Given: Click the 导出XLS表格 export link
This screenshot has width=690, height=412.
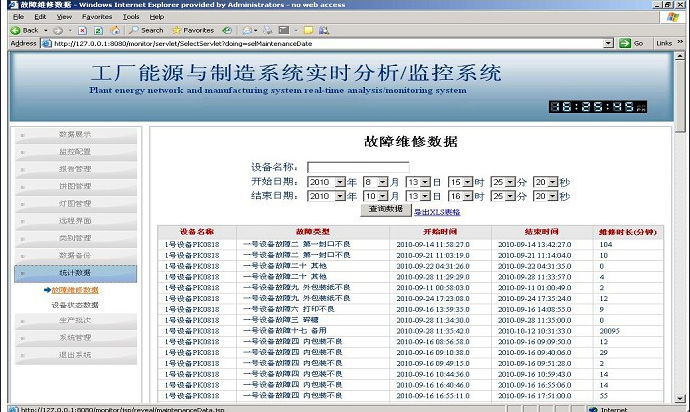Looking at the screenshot, I should point(437,211).
